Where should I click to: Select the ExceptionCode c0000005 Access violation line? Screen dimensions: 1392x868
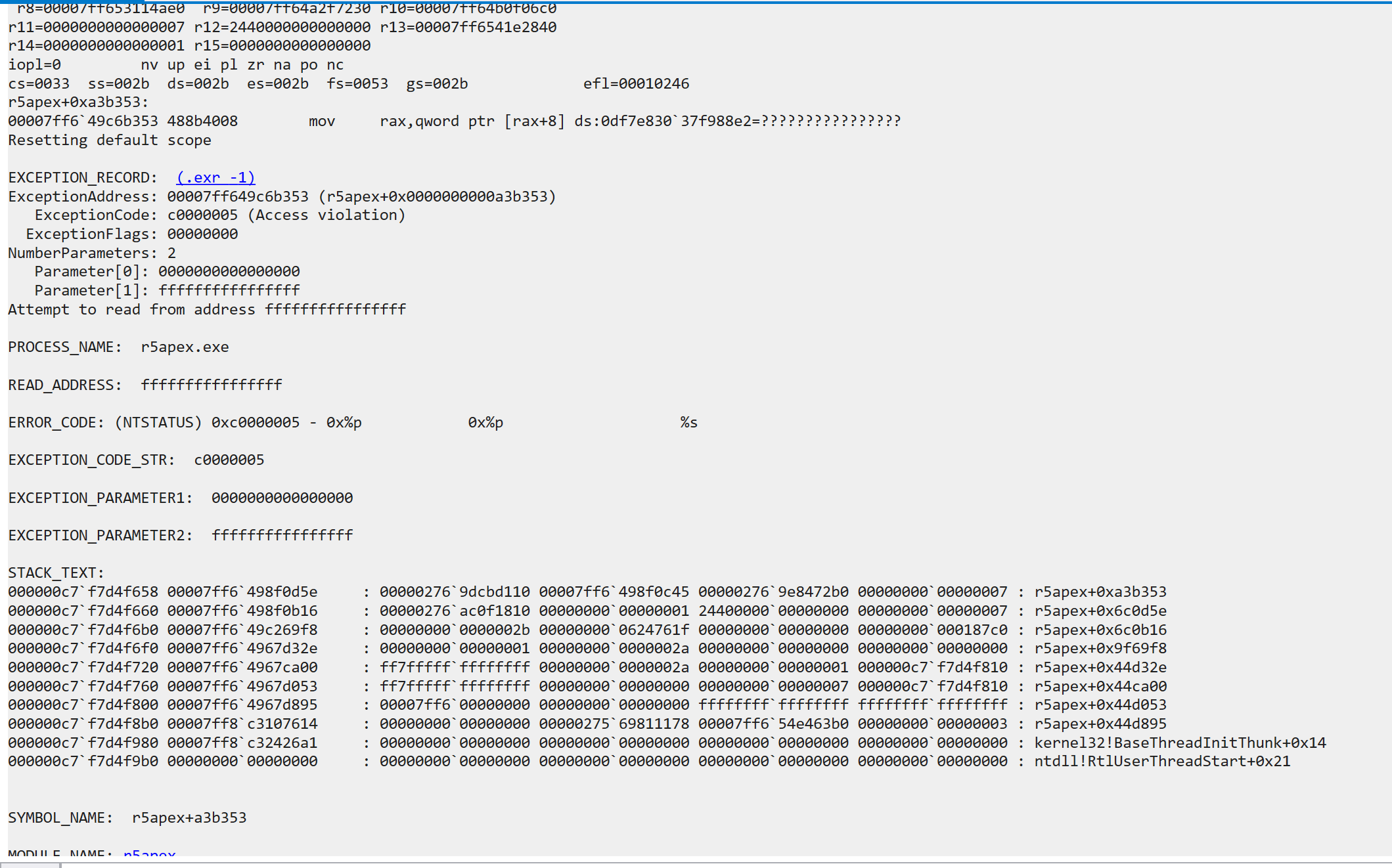pos(220,215)
